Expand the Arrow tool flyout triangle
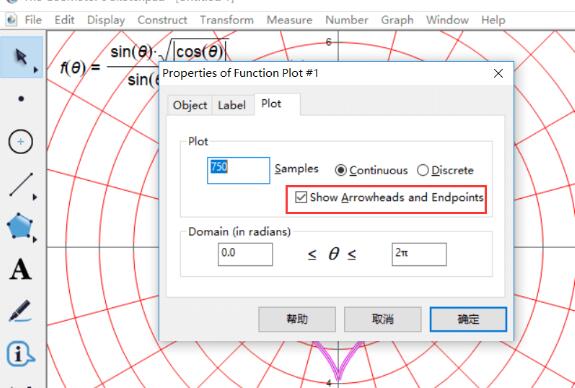 click(x=36, y=70)
